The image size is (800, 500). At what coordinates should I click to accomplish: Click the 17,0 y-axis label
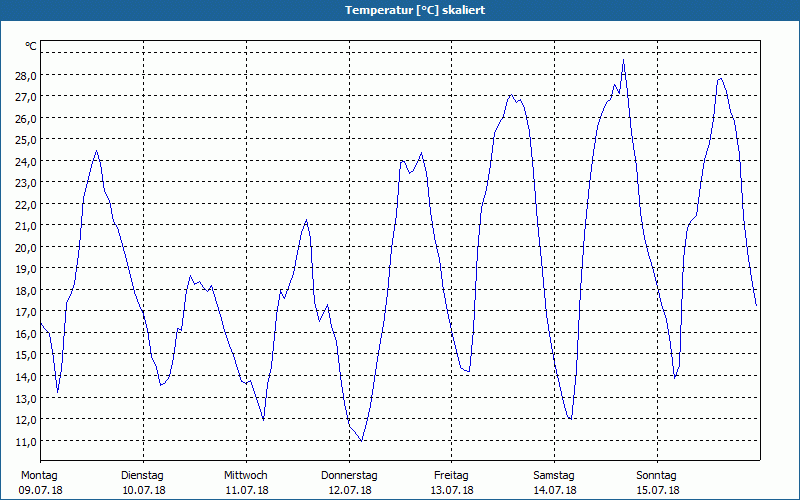tap(26, 312)
